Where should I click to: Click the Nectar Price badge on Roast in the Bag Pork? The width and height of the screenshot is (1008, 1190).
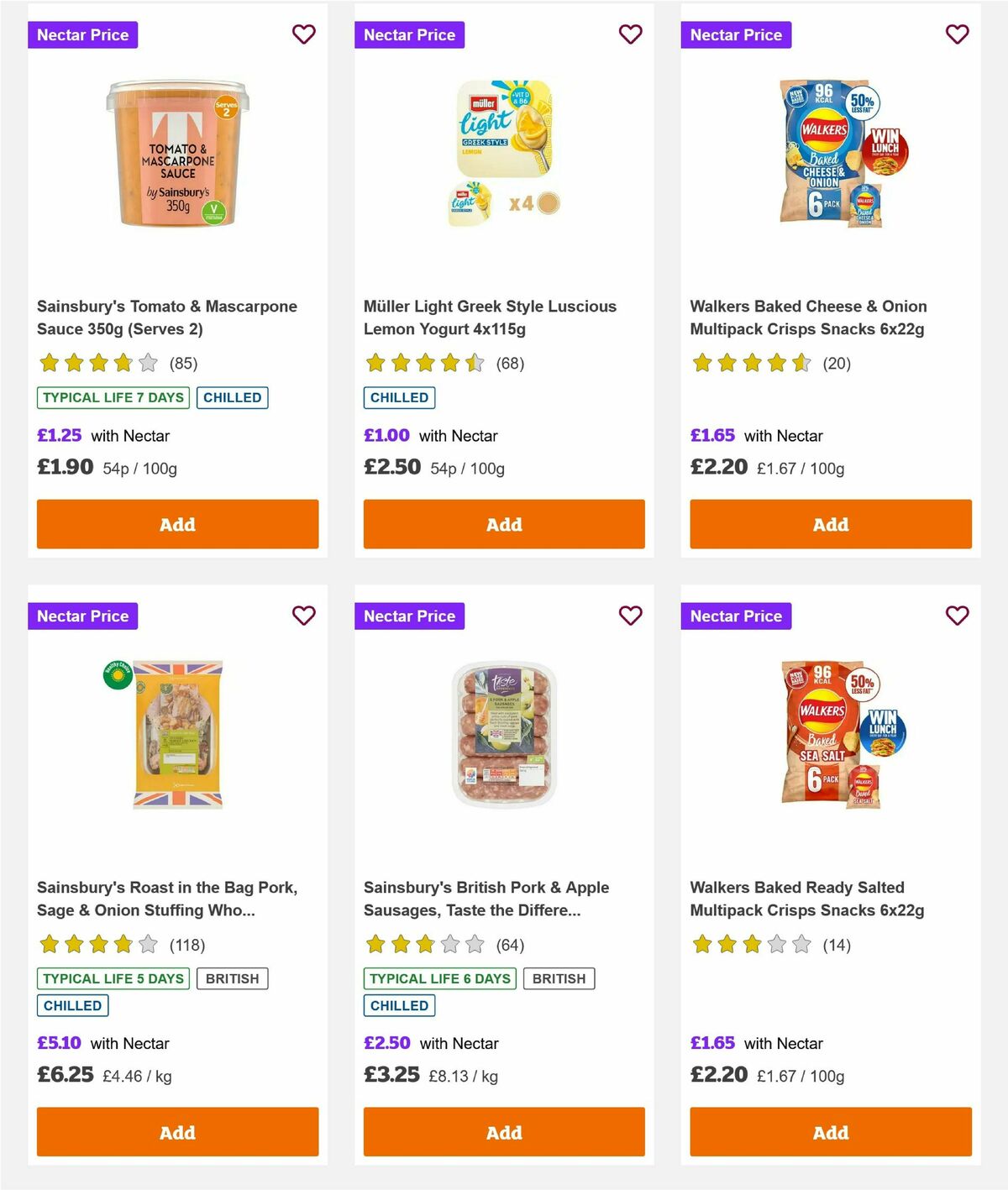(x=83, y=616)
